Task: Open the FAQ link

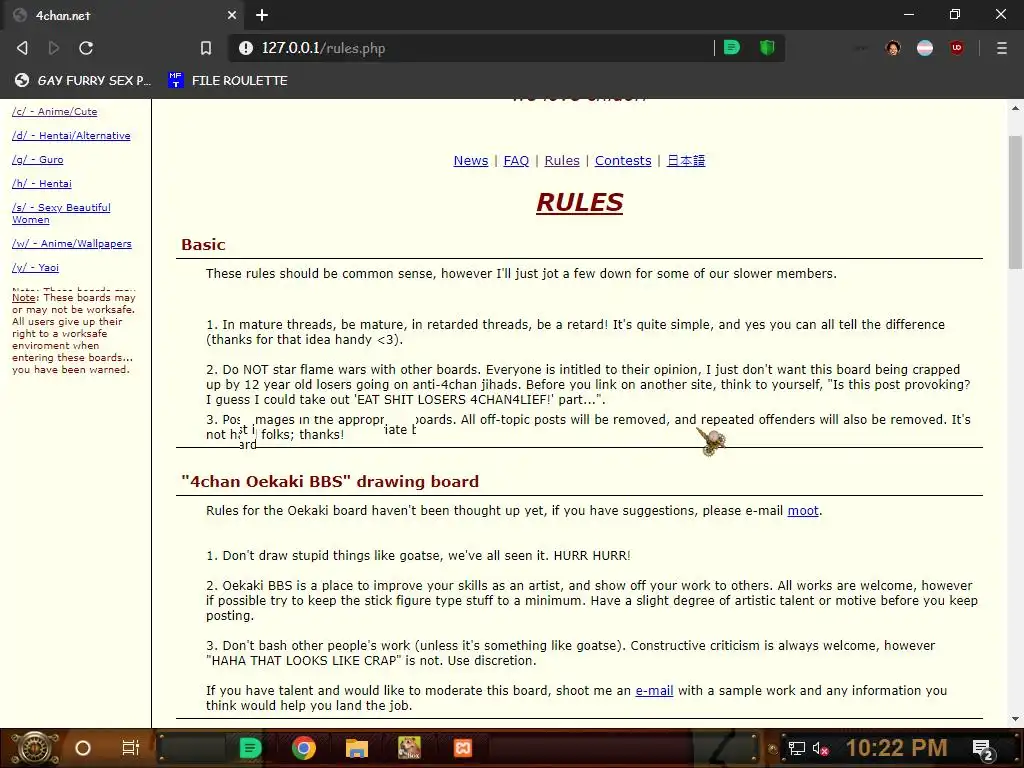Action: pos(516,161)
